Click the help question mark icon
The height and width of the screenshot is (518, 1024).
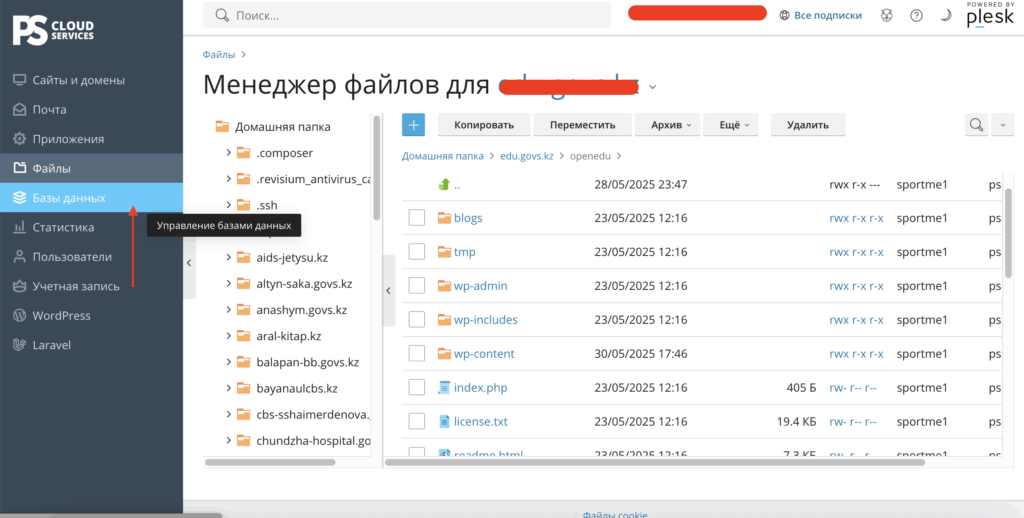(x=916, y=15)
